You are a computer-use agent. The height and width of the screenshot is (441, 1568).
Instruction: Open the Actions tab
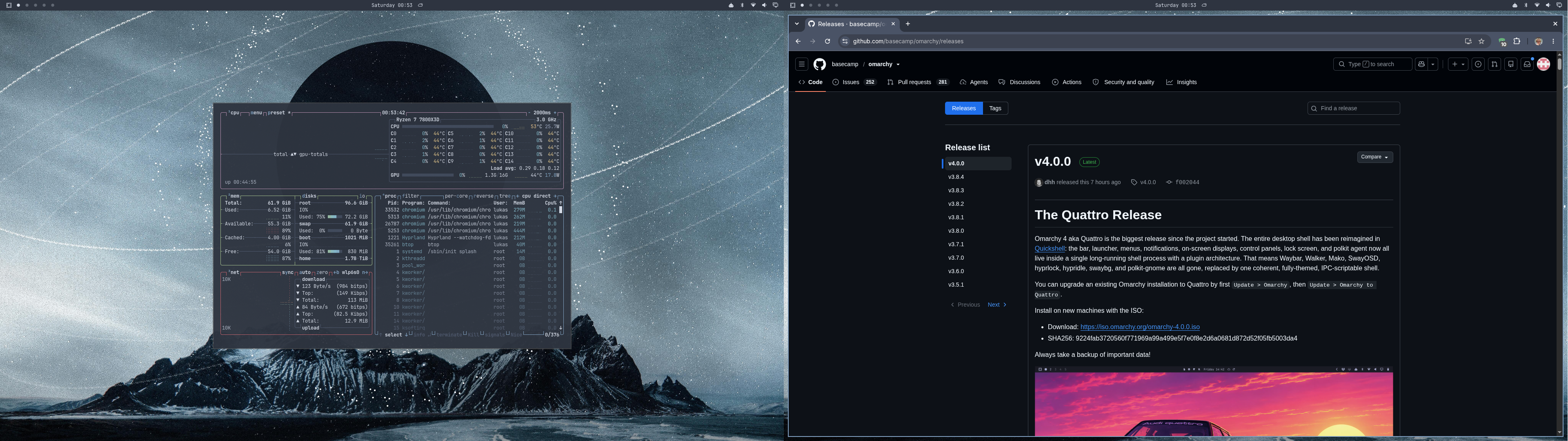coord(1066,82)
